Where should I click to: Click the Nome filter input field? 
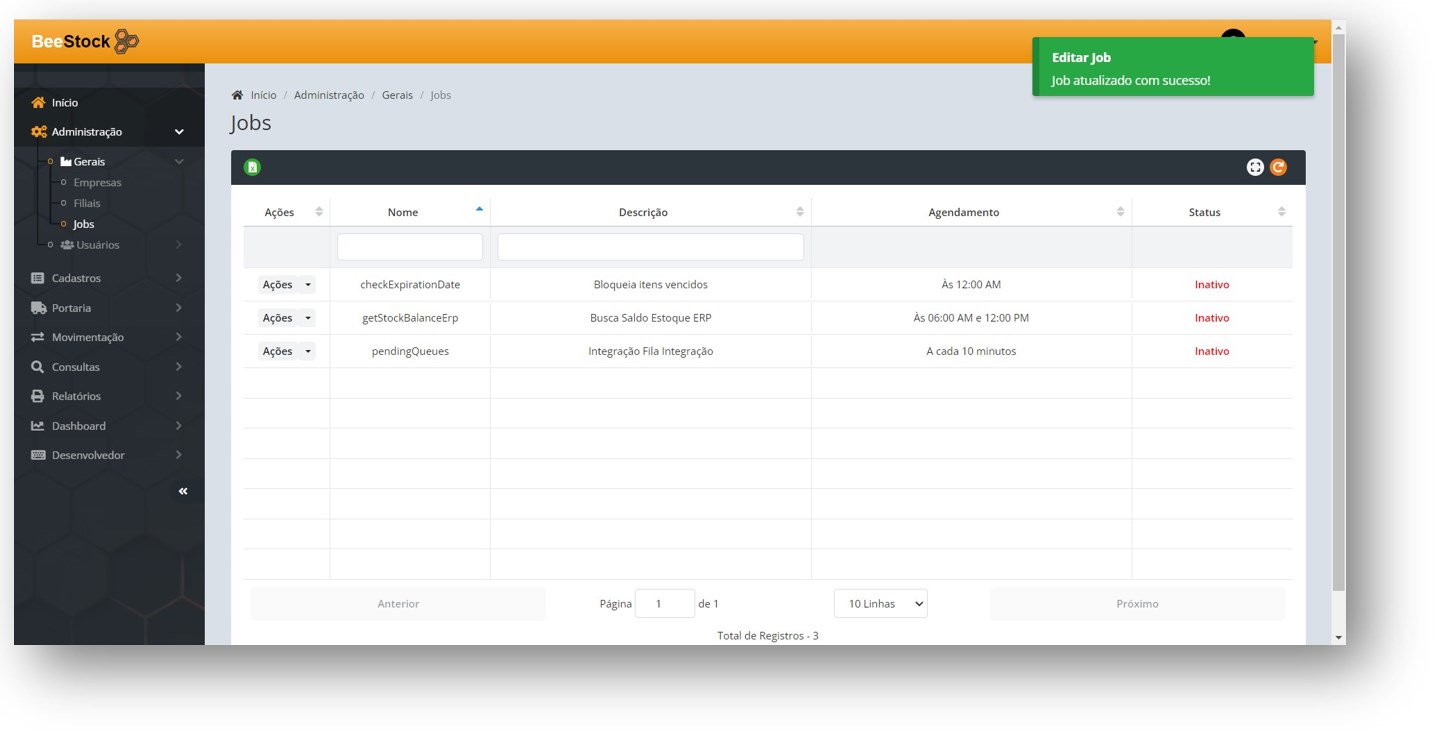point(410,247)
